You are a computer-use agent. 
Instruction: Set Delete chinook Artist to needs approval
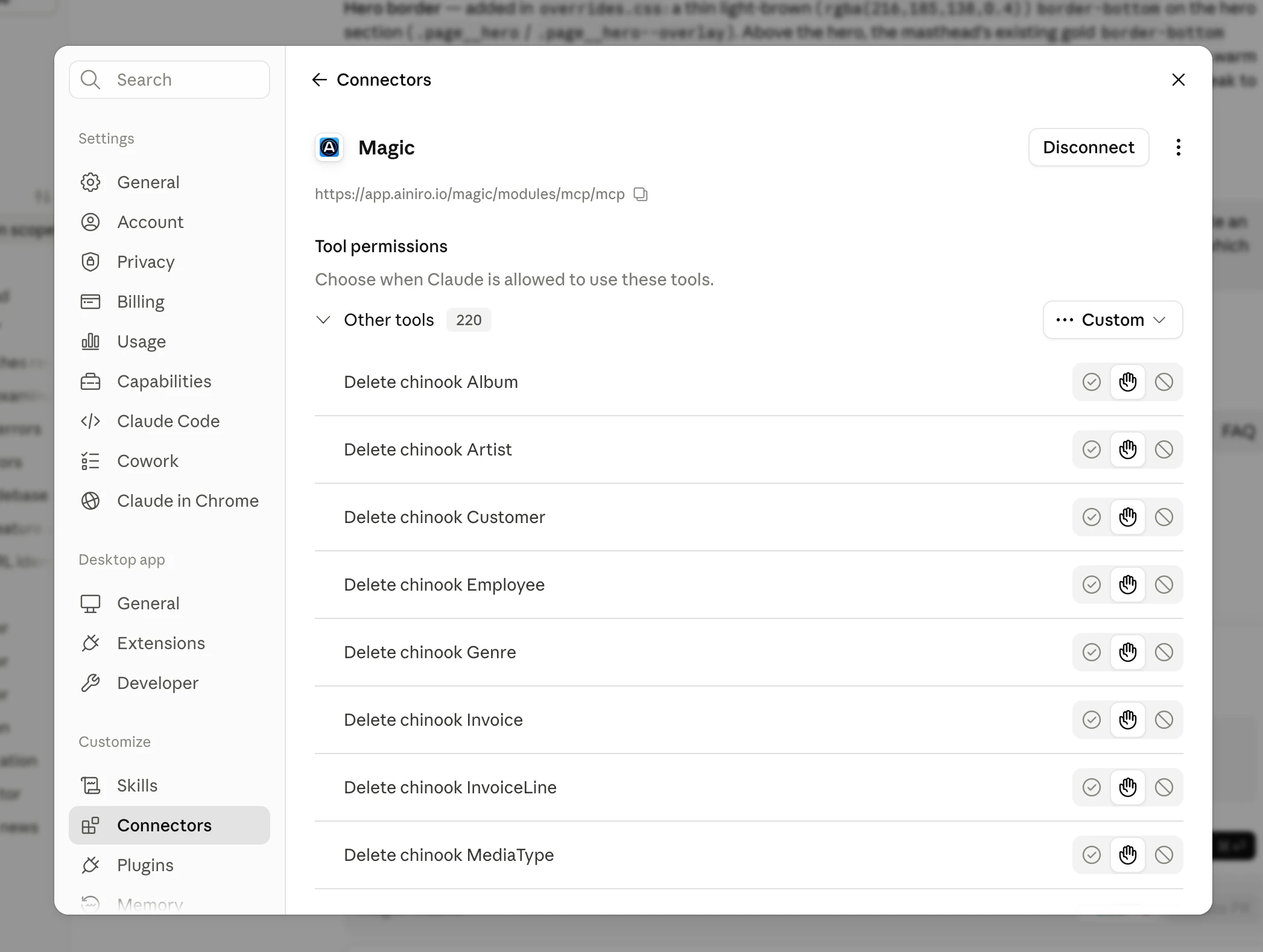coord(1127,449)
